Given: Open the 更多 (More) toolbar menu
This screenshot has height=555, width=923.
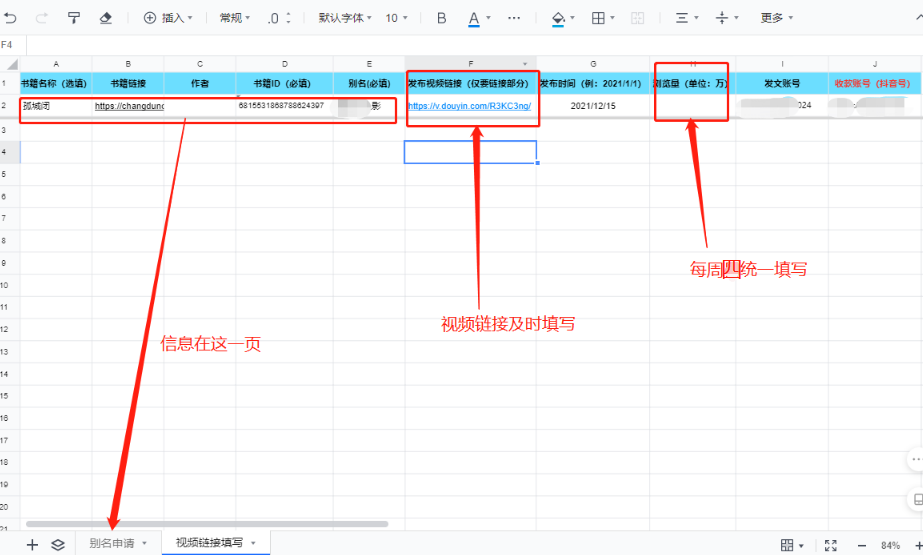Looking at the screenshot, I should 777,18.
